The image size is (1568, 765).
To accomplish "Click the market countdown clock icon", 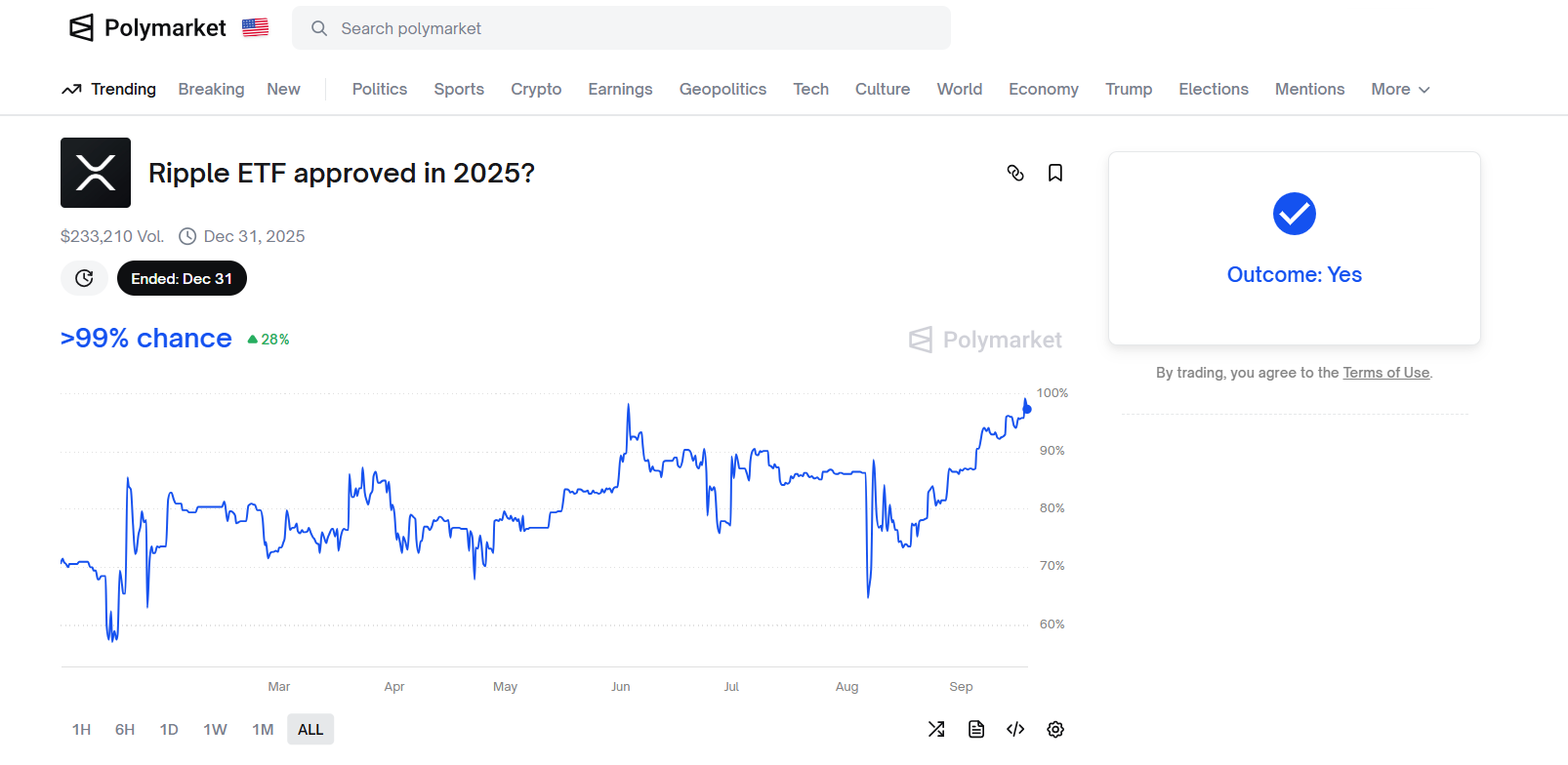I will click(x=84, y=278).
